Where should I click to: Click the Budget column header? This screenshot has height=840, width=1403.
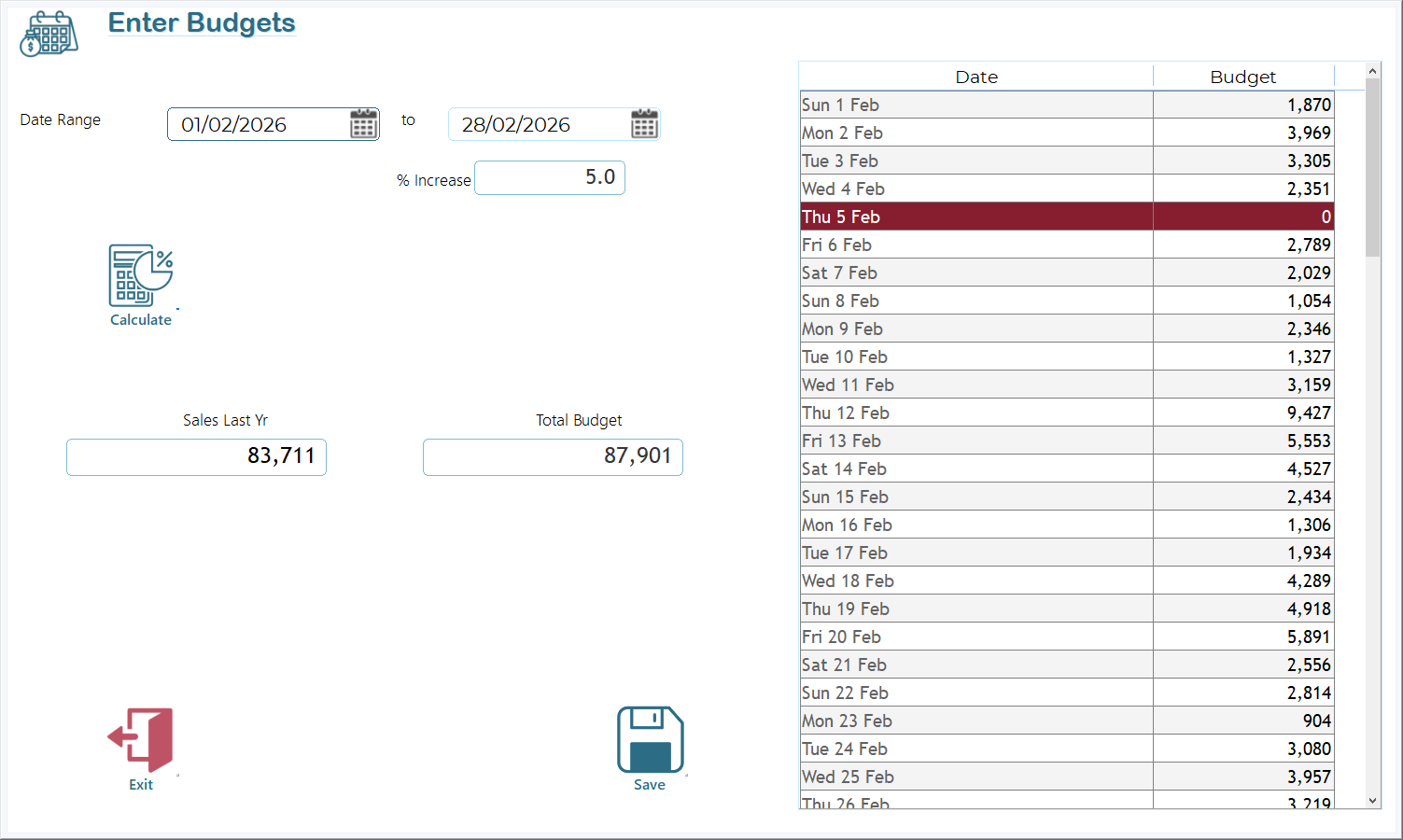pos(1242,77)
